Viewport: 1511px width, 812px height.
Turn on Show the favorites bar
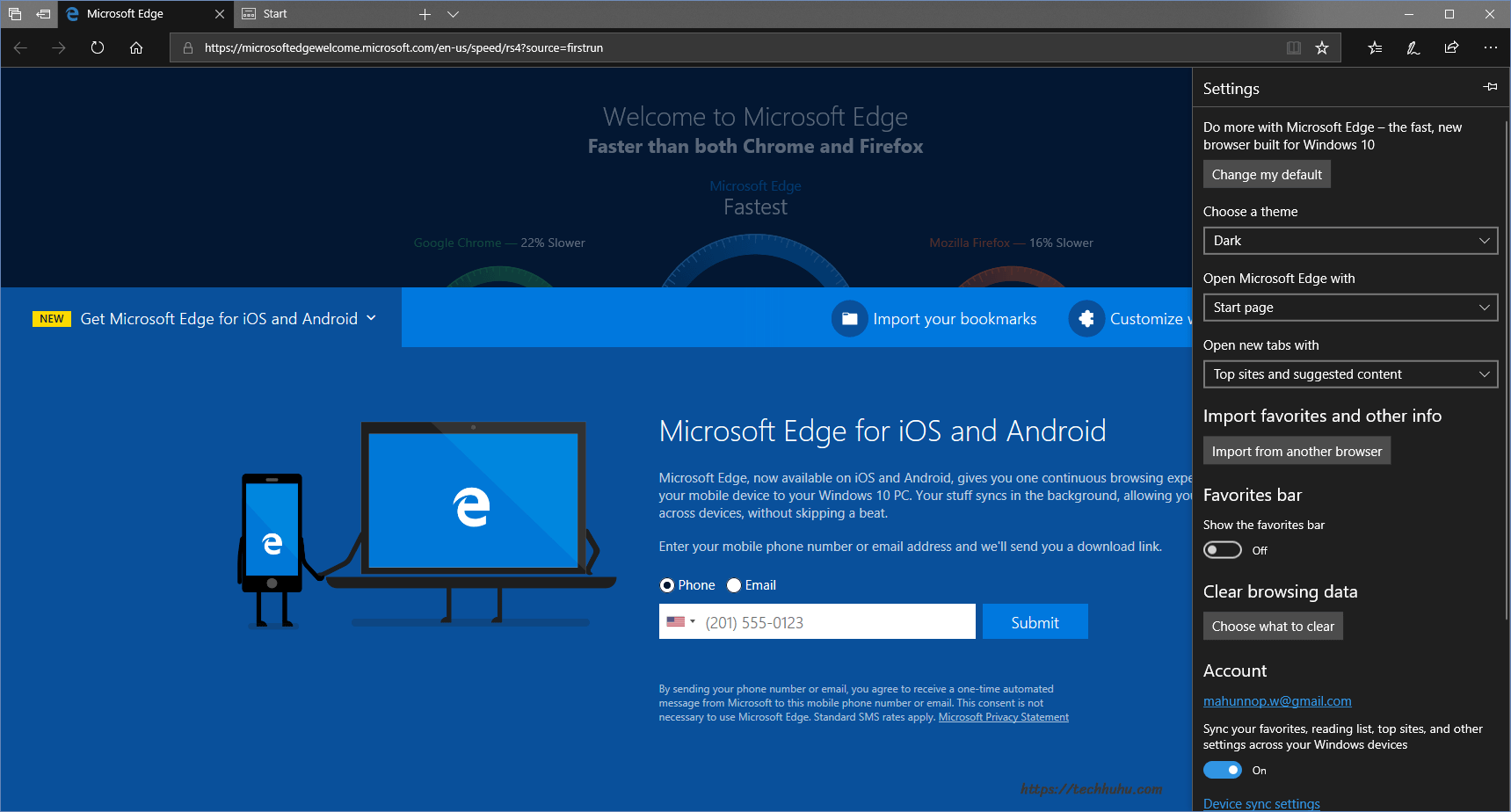pos(1222,549)
